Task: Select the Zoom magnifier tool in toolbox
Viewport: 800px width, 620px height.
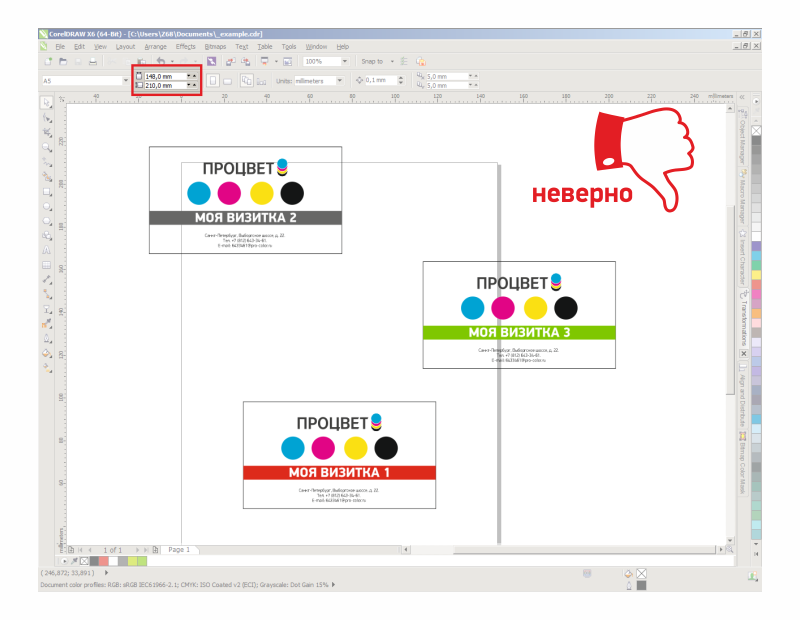Action: 47,147
